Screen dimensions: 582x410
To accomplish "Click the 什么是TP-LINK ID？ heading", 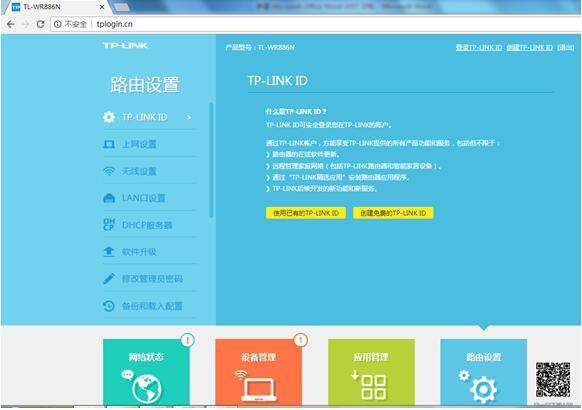I will click(296, 111).
